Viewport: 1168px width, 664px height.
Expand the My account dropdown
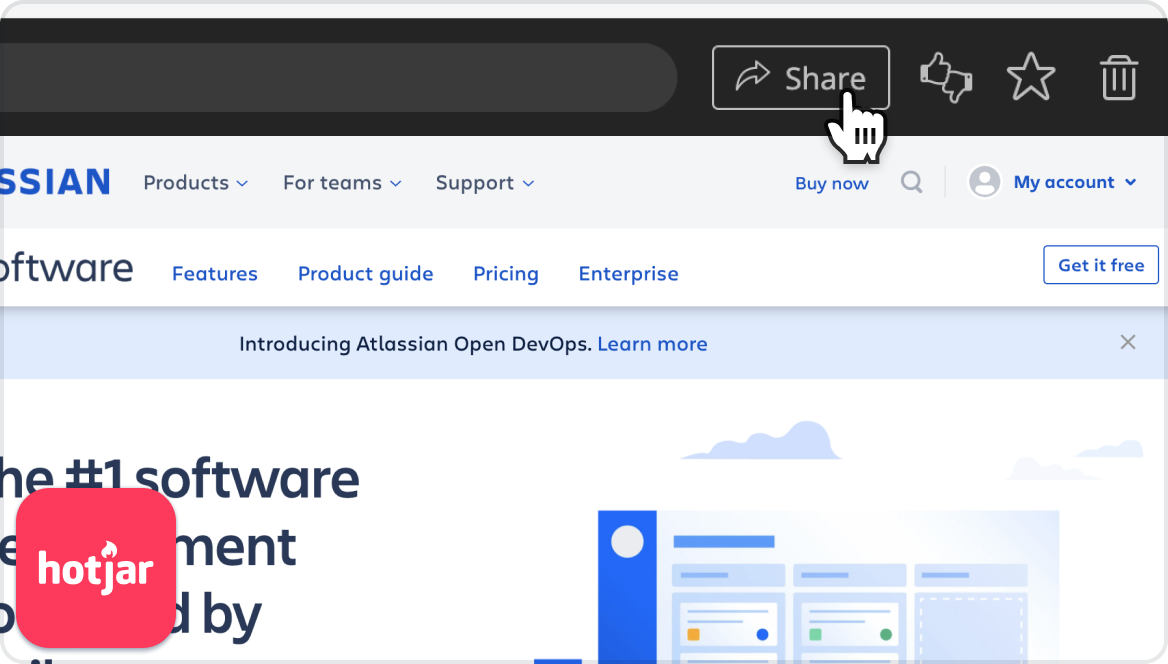tap(1075, 182)
